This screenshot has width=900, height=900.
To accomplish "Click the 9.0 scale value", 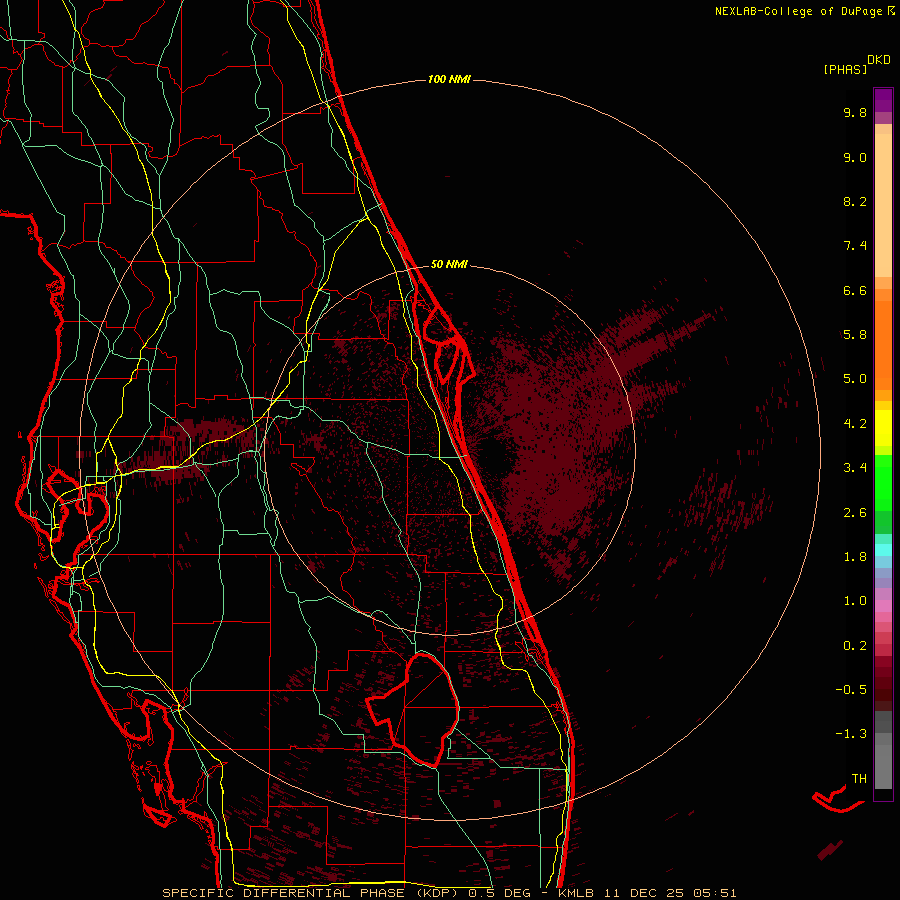I will 855,157.
